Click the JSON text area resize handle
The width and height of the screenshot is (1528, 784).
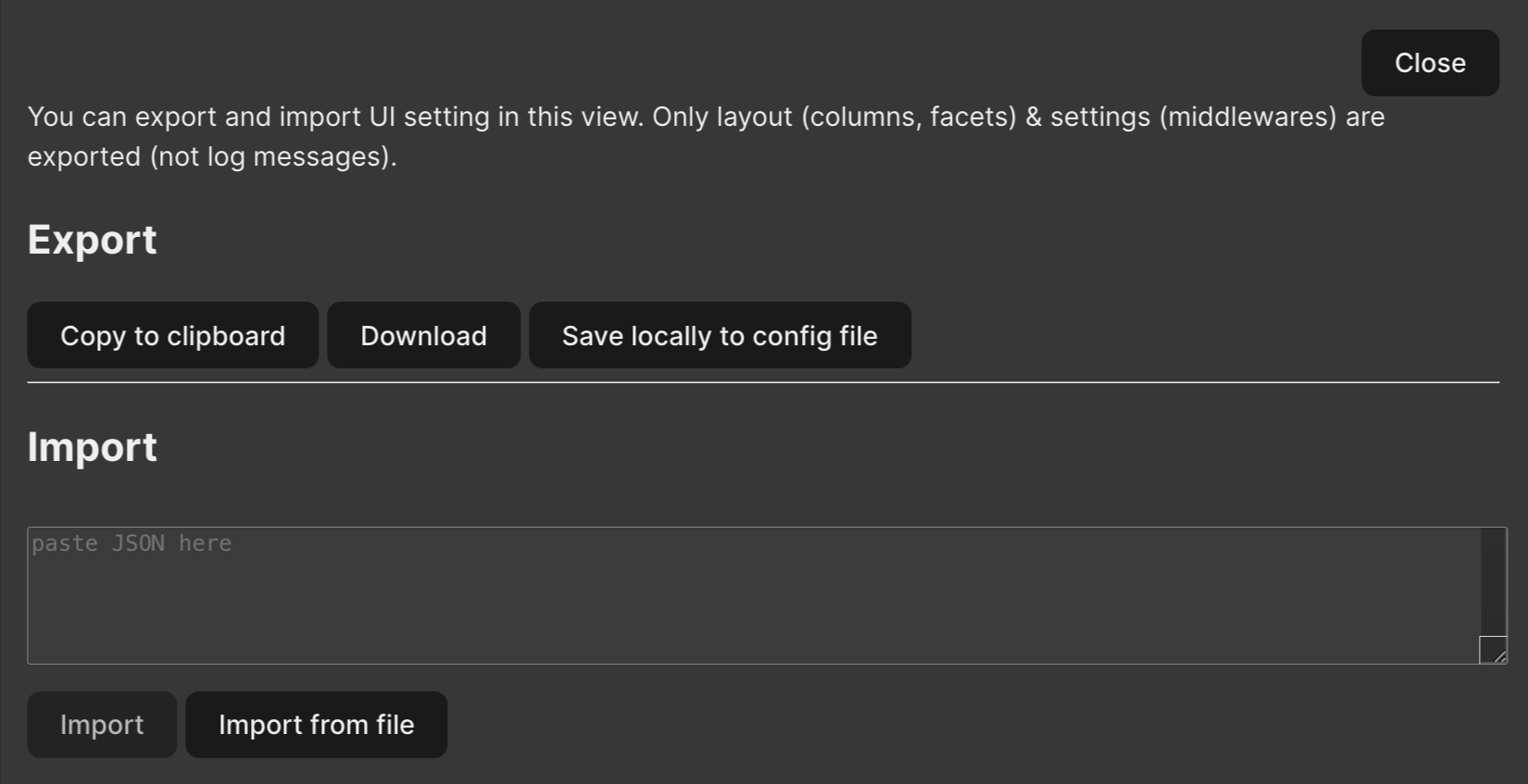(1493, 650)
